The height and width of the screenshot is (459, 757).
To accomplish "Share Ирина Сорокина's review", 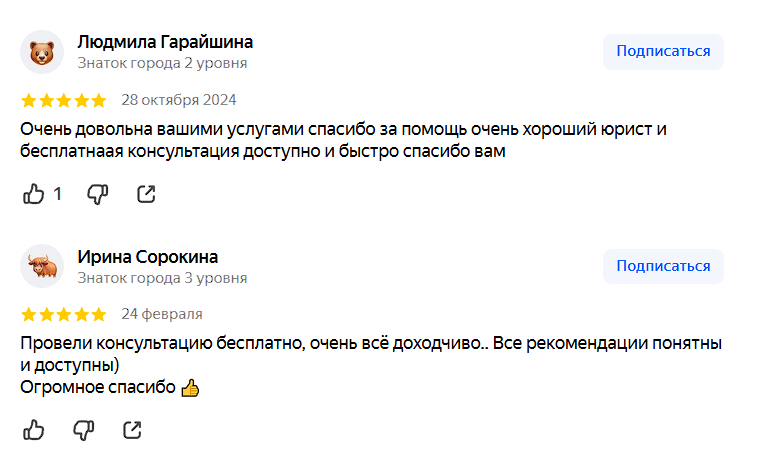I will (132, 430).
